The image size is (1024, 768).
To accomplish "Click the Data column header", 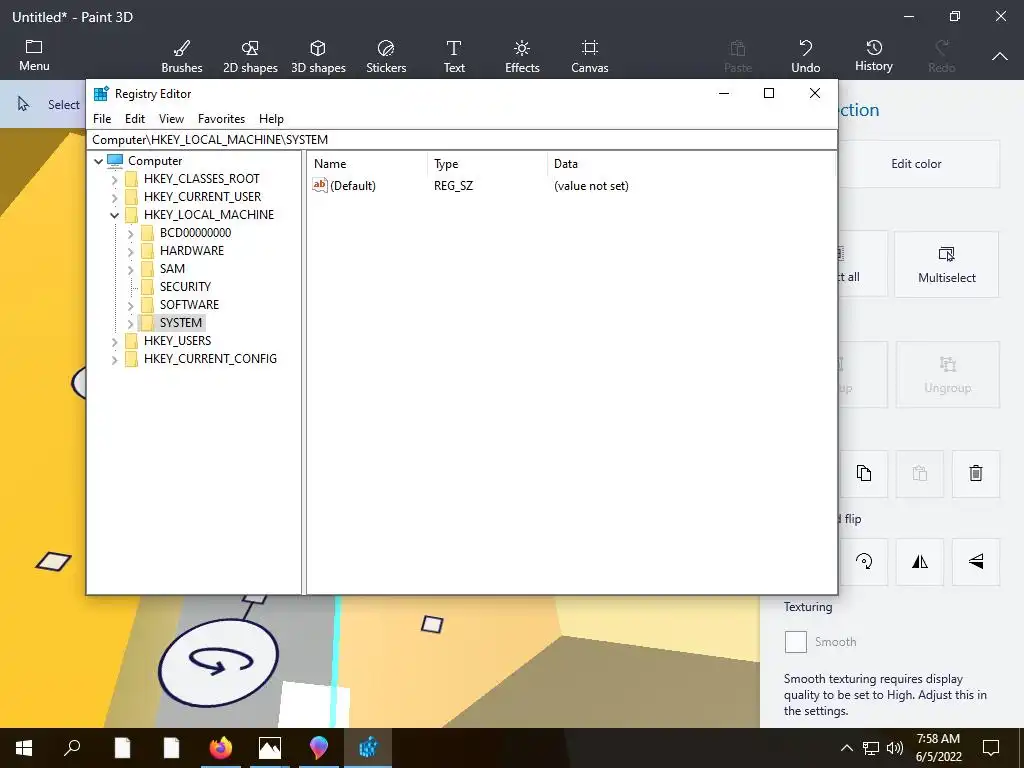I will pyautogui.click(x=691, y=164).
